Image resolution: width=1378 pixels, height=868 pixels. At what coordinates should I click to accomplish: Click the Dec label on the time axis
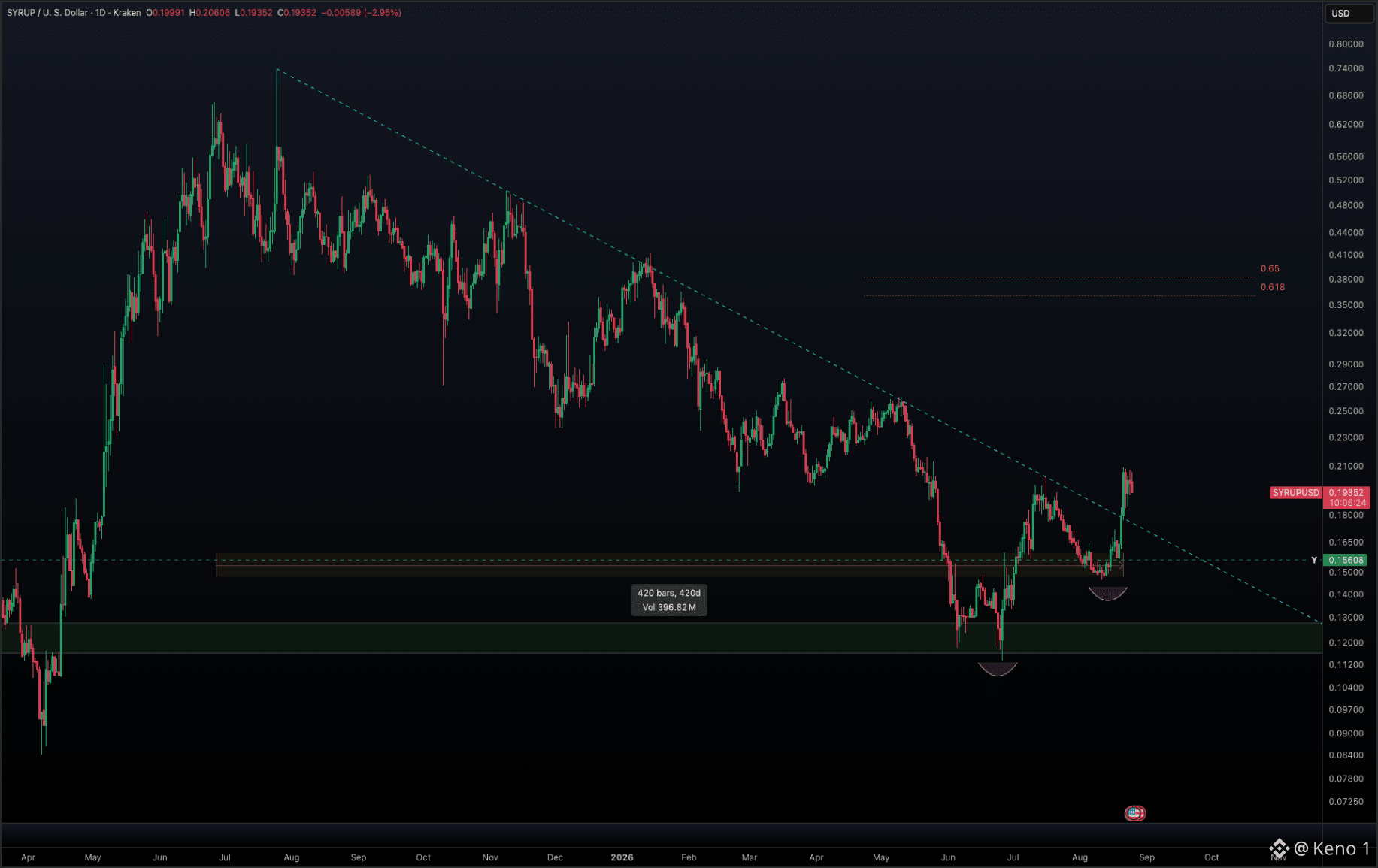click(555, 857)
